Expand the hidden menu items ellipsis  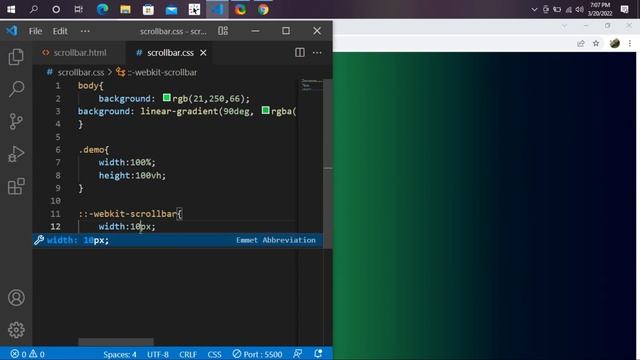coord(85,31)
